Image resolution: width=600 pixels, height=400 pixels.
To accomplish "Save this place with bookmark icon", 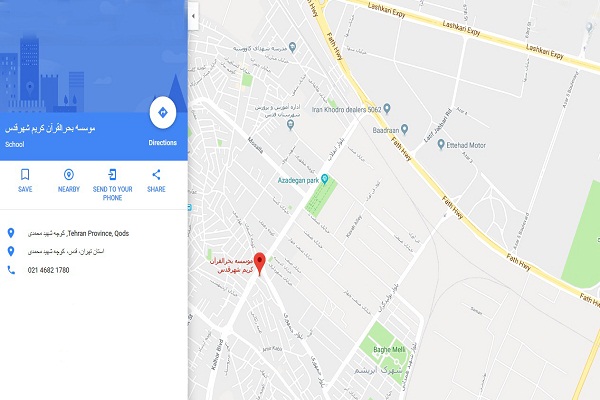I will coord(25,175).
